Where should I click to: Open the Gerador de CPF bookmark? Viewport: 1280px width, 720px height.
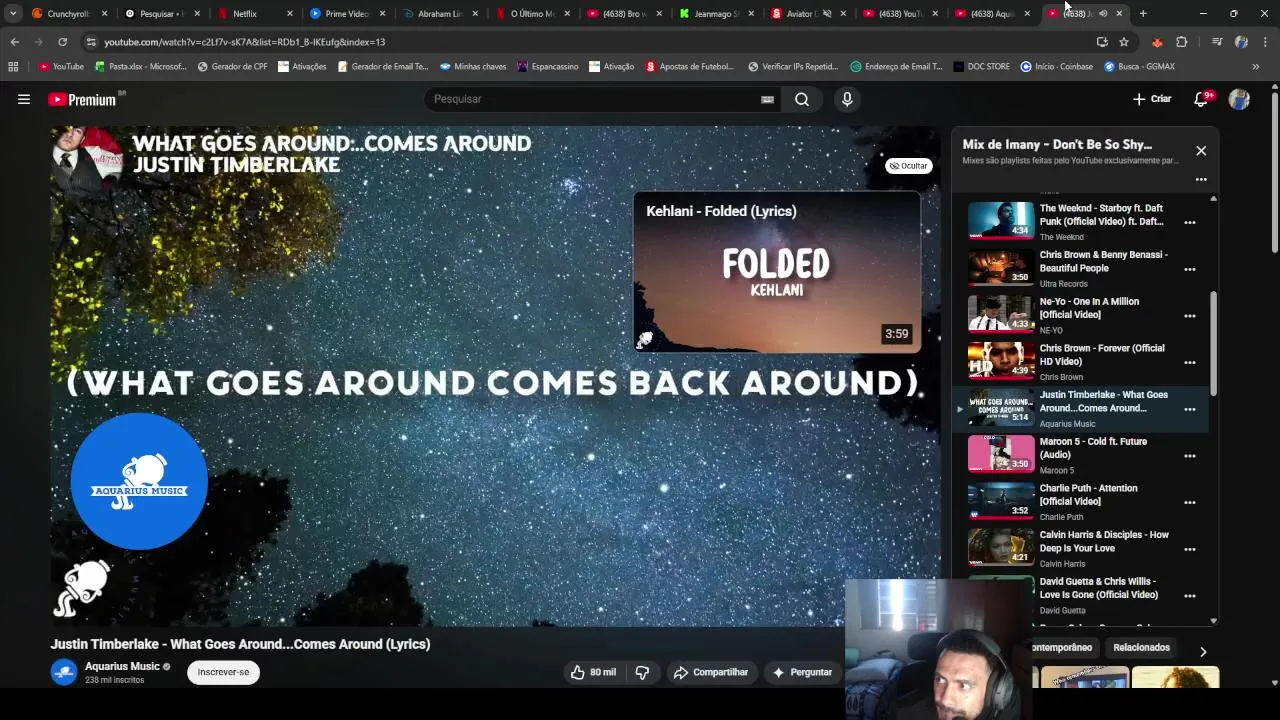[x=232, y=67]
